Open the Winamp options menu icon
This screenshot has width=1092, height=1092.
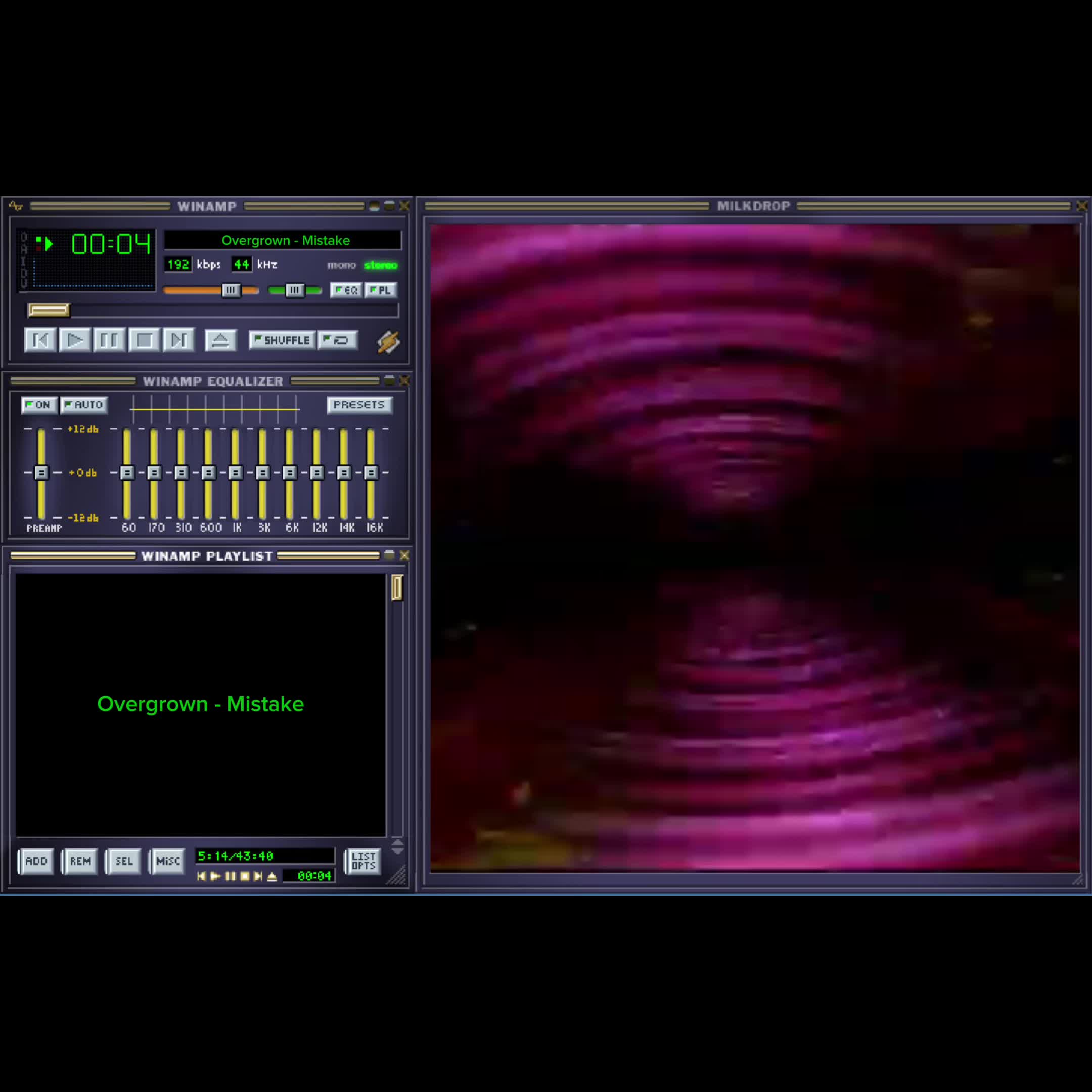(15, 206)
